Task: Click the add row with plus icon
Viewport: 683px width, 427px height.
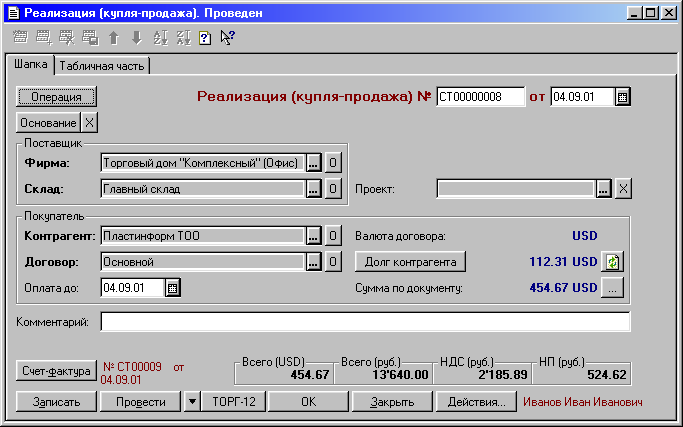Action: pyautogui.click(x=44, y=37)
